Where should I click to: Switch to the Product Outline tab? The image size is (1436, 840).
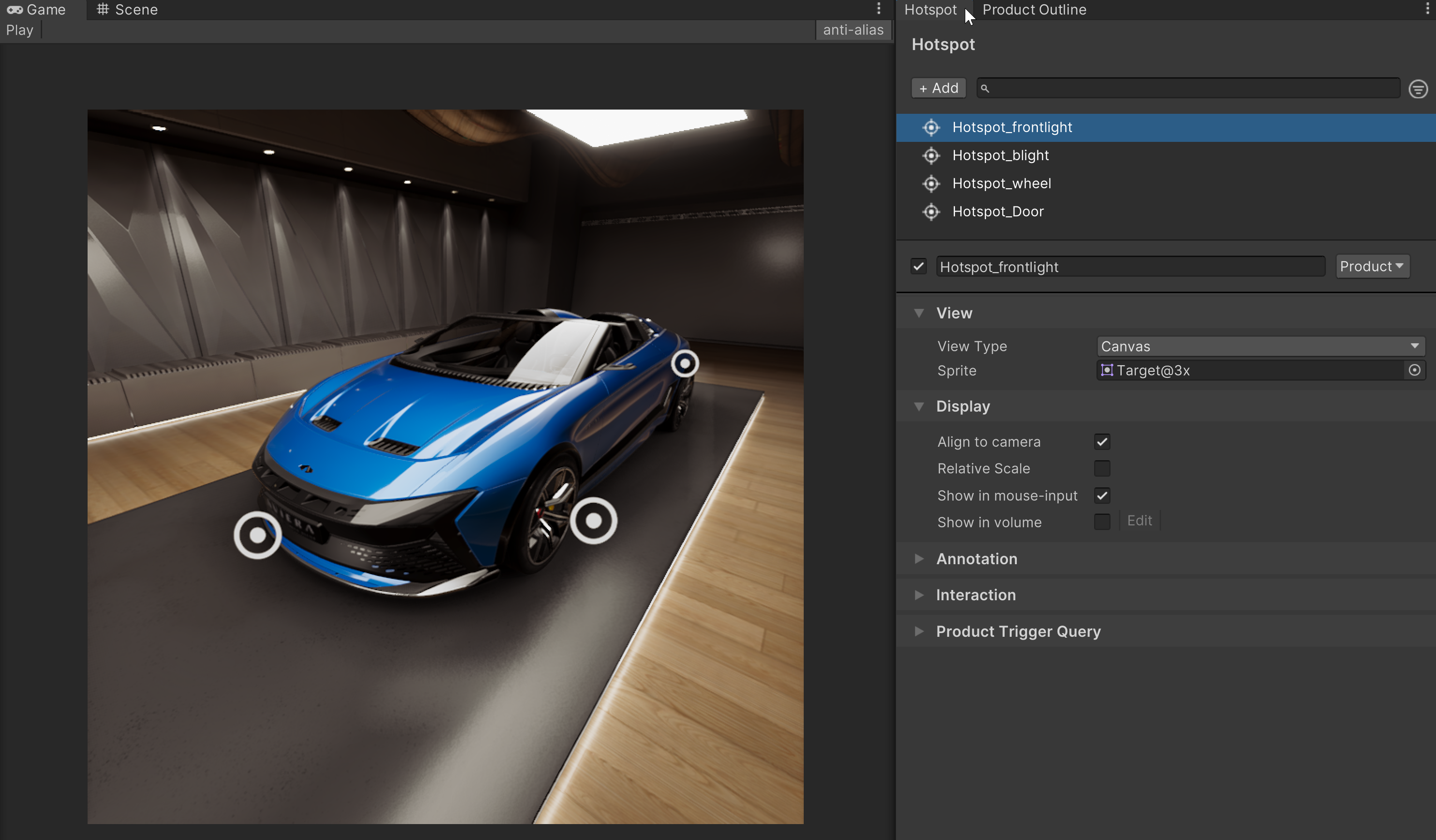pyautogui.click(x=1034, y=9)
